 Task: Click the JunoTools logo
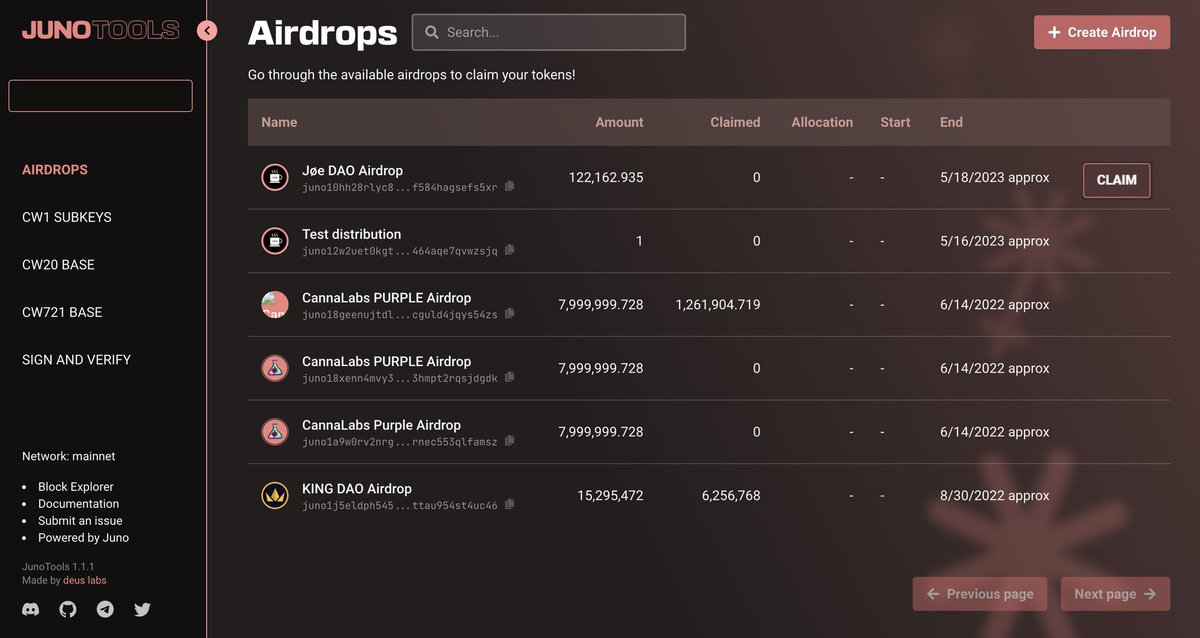point(100,31)
